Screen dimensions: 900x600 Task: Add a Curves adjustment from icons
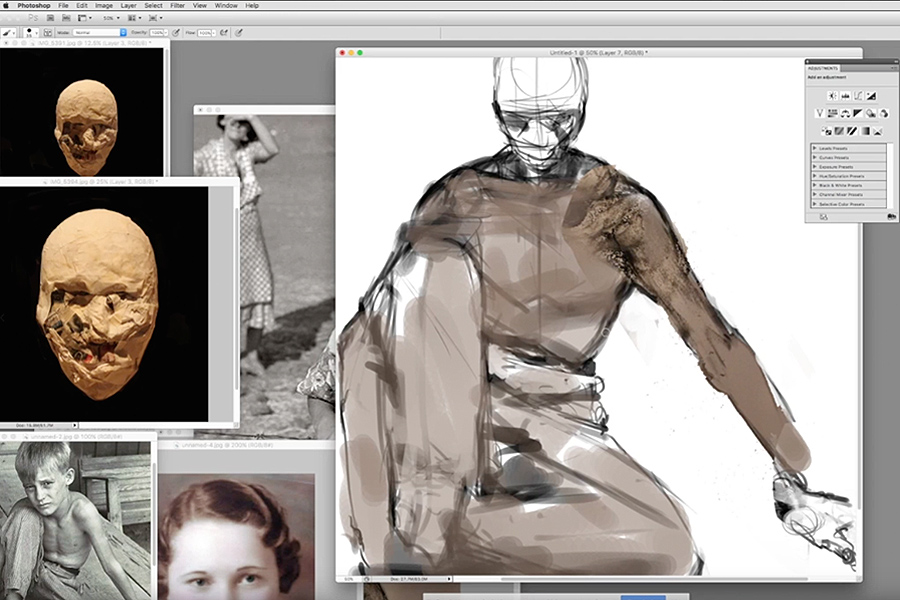click(x=858, y=96)
